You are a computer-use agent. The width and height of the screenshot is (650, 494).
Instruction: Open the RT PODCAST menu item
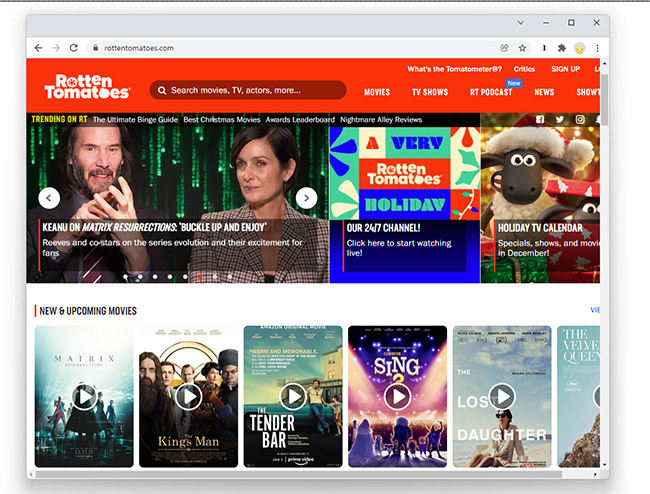click(x=491, y=92)
